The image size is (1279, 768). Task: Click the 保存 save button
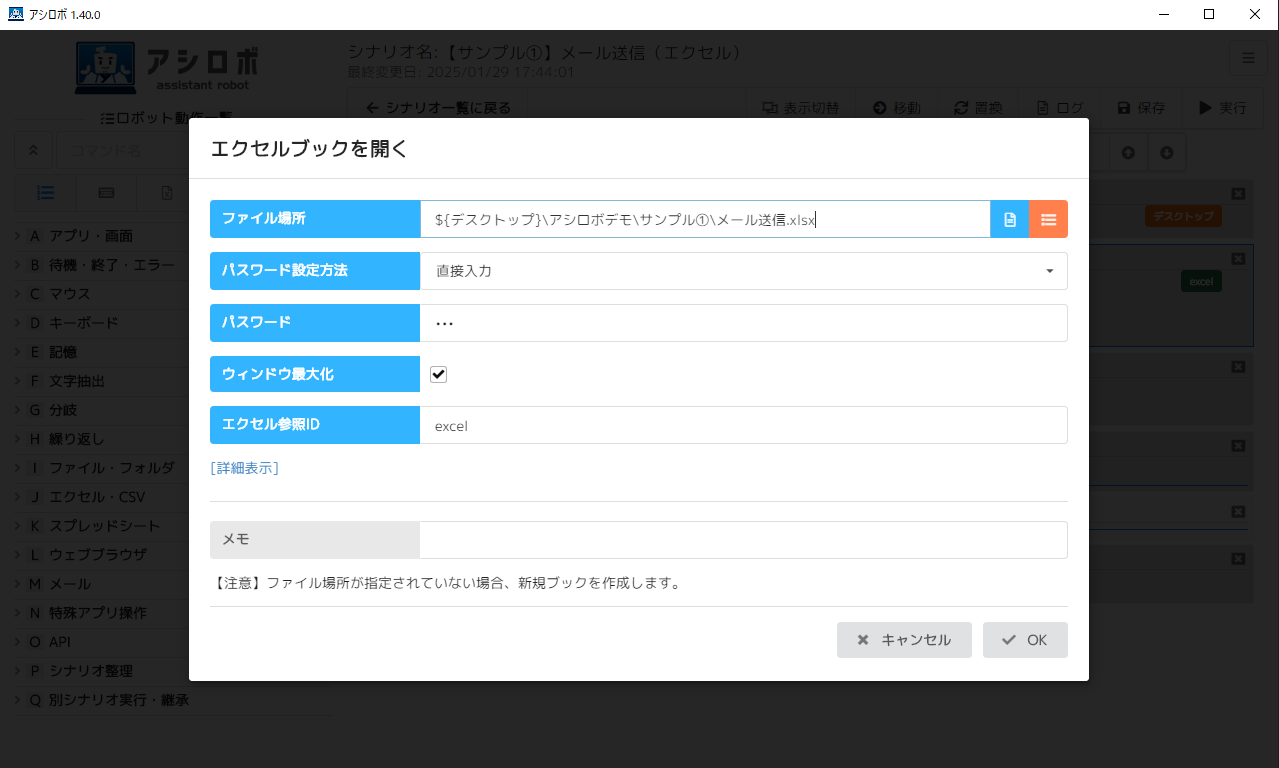(1141, 108)
